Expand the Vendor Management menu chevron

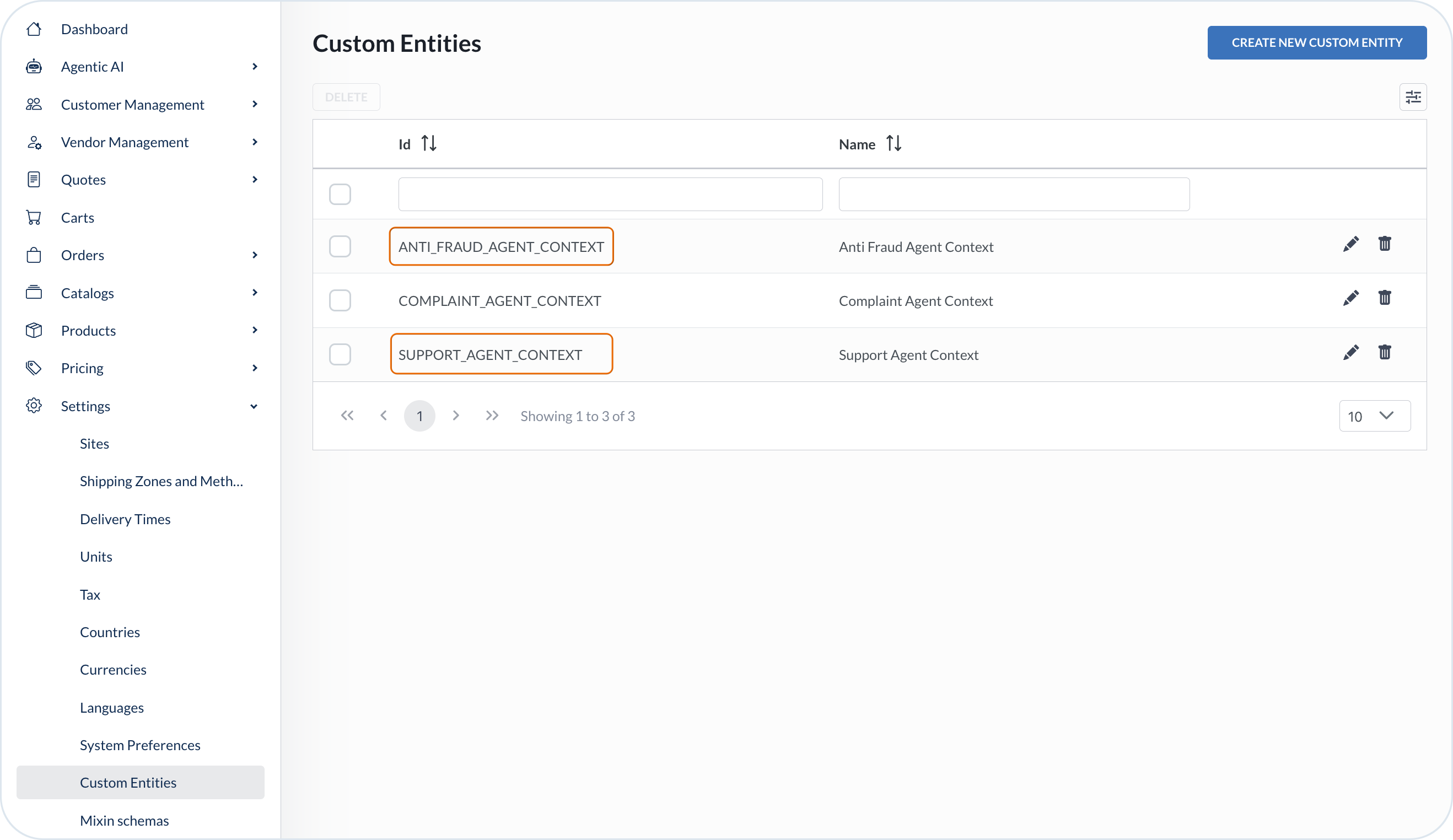(x=255, y=142)
